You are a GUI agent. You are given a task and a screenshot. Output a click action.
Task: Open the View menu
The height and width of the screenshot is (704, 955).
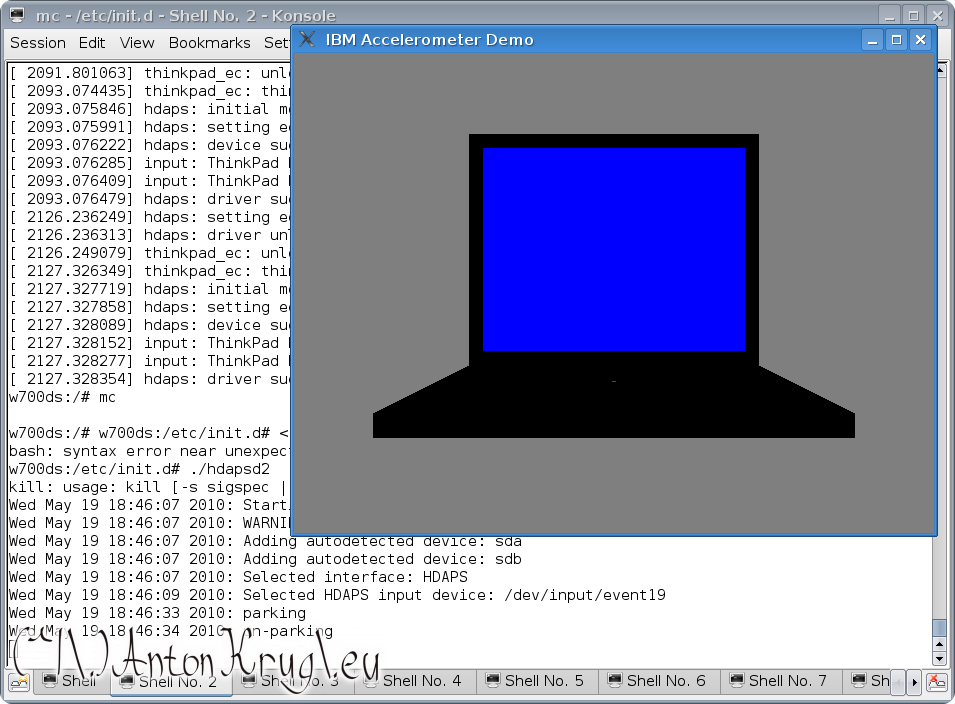(x=137, y=43)
